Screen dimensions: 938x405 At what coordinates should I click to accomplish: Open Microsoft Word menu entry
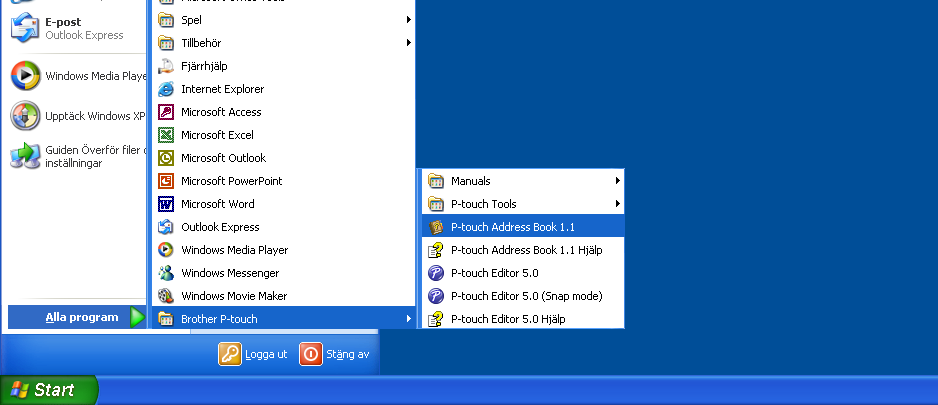click(284, 204)
